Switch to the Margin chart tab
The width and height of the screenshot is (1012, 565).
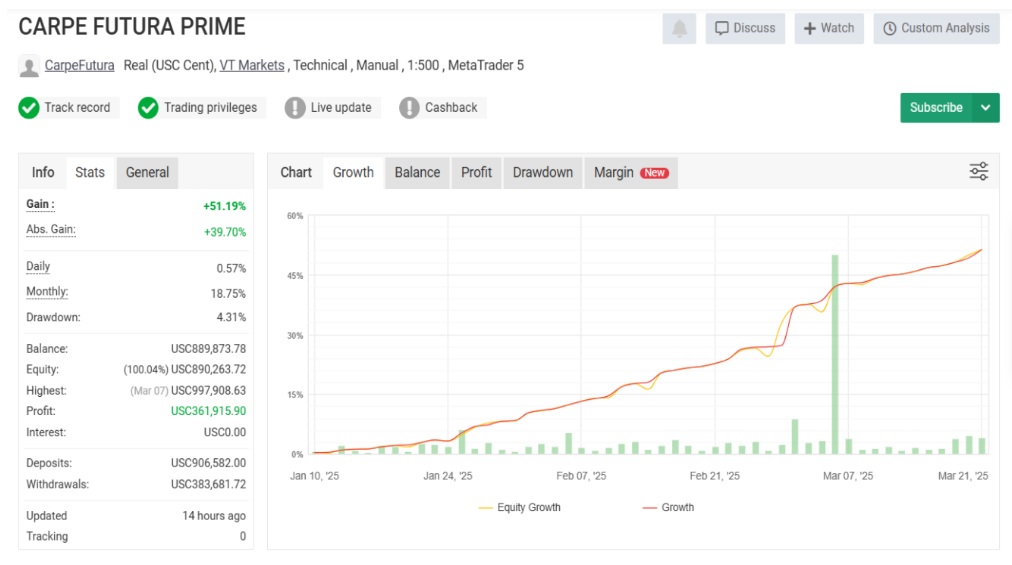pyautogui.click(x=631, y=172)
